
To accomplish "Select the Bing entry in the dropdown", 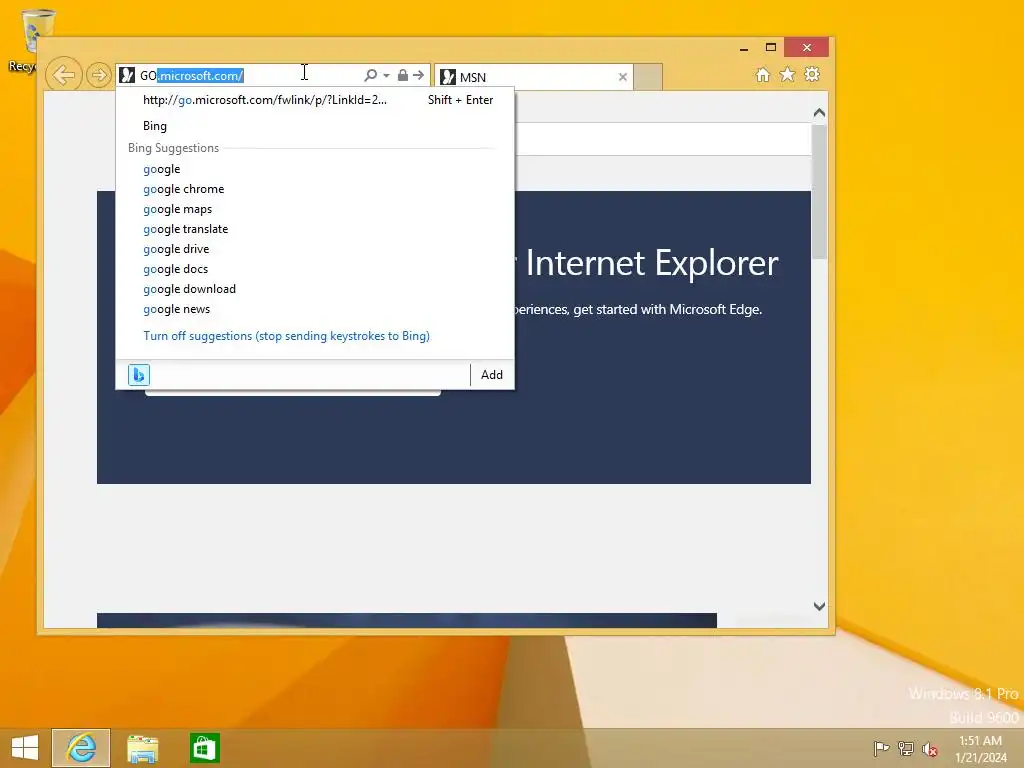I will click(315, 125).
